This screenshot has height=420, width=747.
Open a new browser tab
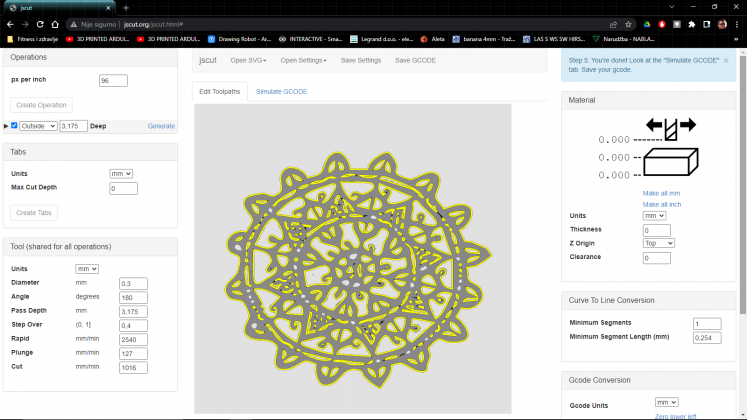pos(126,7)
